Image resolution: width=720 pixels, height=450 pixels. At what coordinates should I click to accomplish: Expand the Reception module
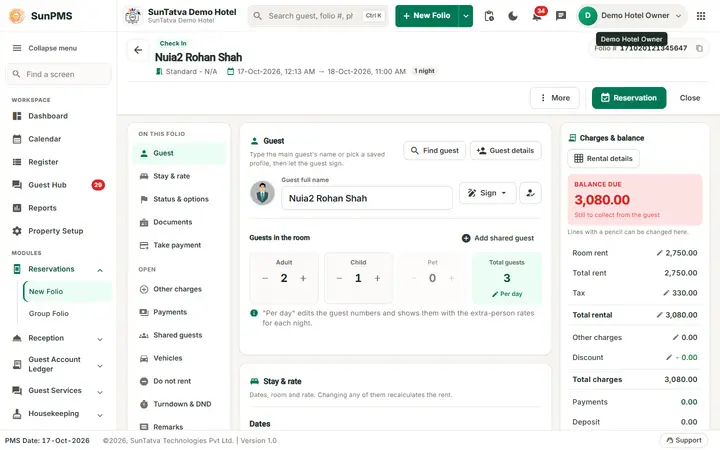[x=100, y=339]
